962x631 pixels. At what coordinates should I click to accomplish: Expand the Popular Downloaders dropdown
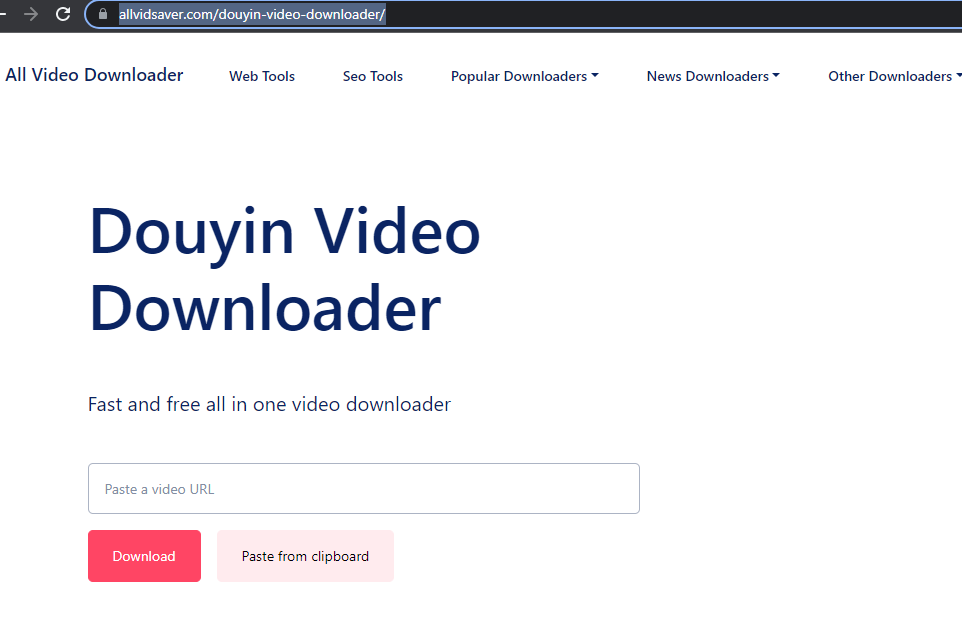point(525,76)
